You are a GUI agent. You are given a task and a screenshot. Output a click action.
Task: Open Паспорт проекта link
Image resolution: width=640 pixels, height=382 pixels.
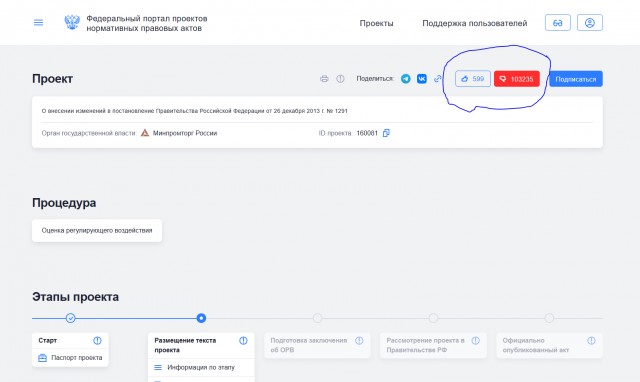point(77,358)
